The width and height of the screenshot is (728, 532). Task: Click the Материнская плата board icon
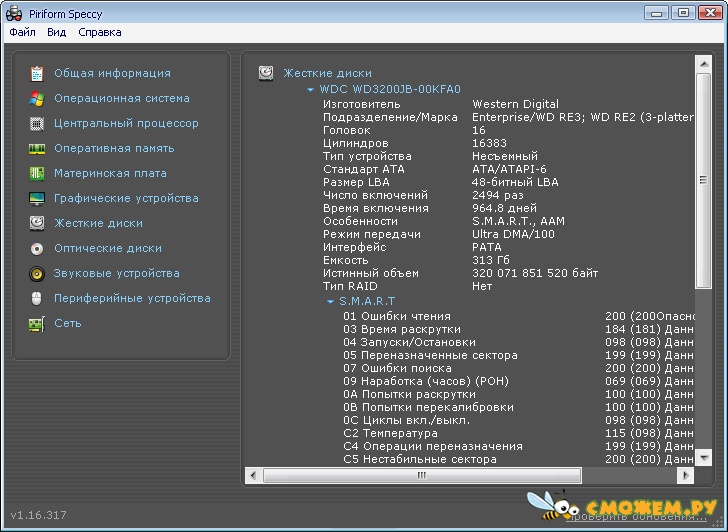37,174
